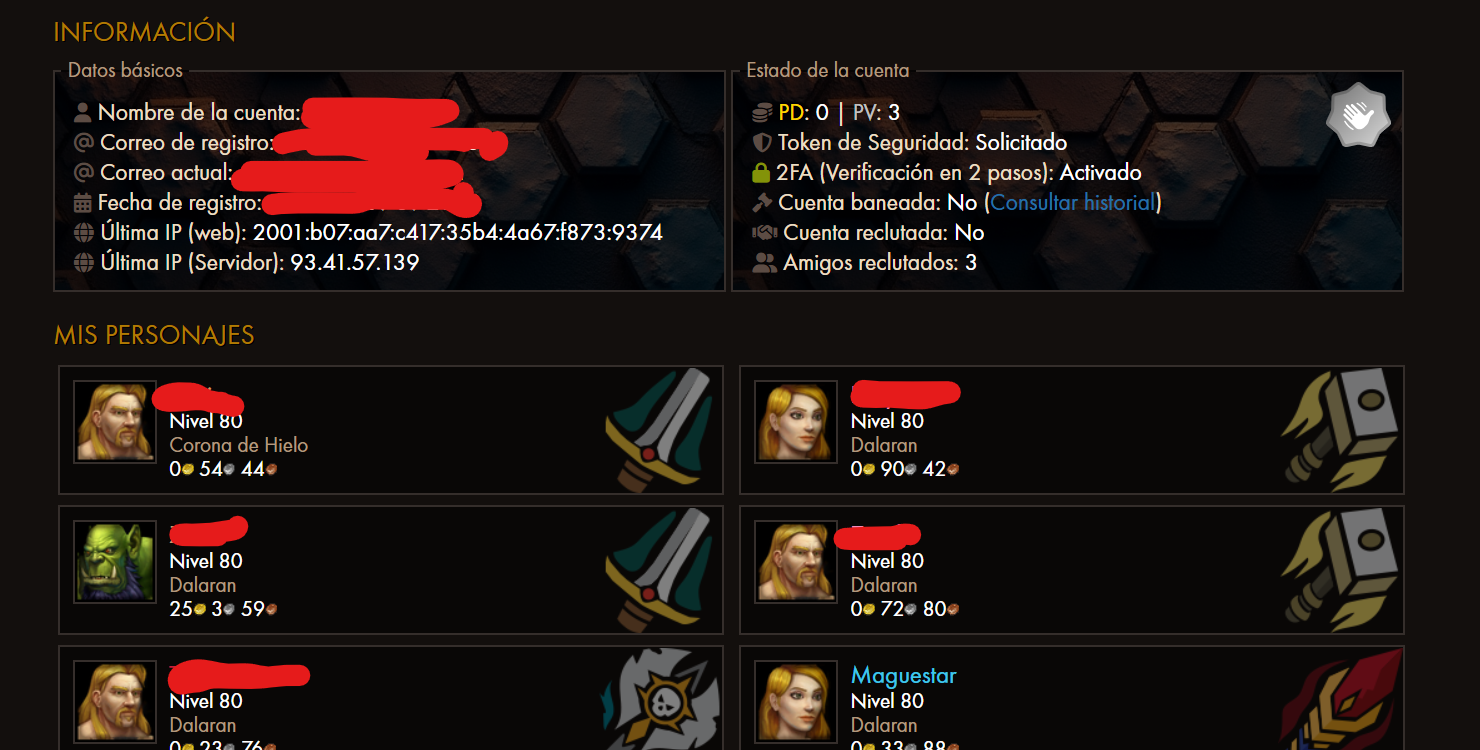
Task: Click the orc character portrait
Action: (115, 562)
